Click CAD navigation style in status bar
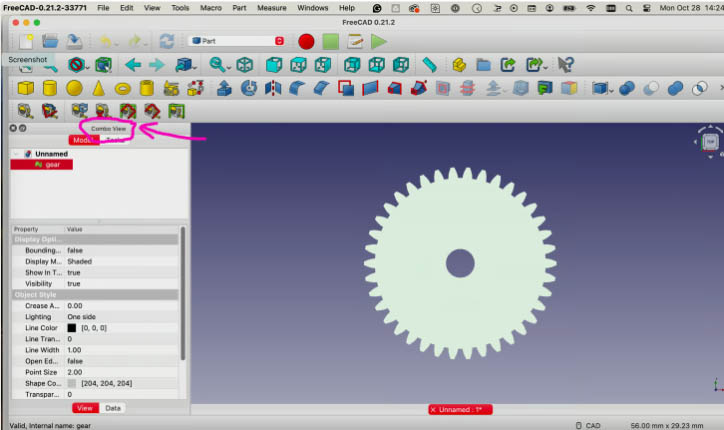The width and height of the screenshot is (724, 430). [x=589, y=425]
